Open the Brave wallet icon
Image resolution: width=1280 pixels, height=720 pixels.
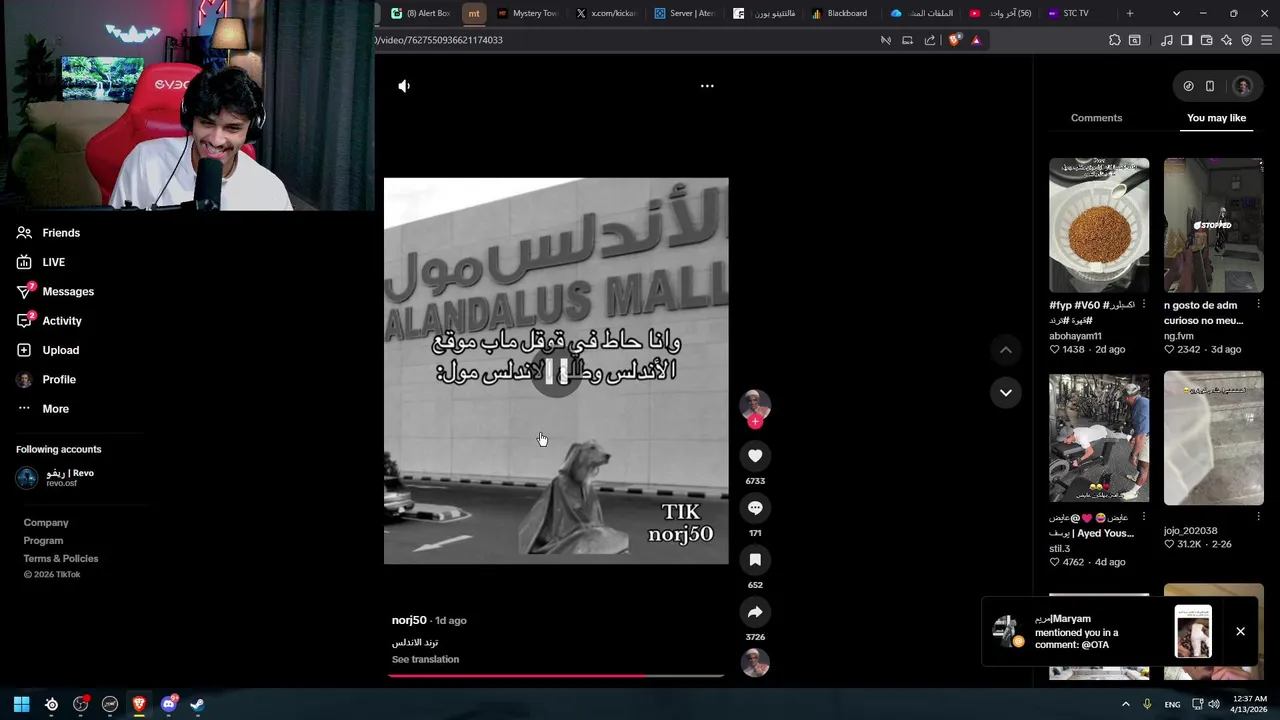(1207, 40)
